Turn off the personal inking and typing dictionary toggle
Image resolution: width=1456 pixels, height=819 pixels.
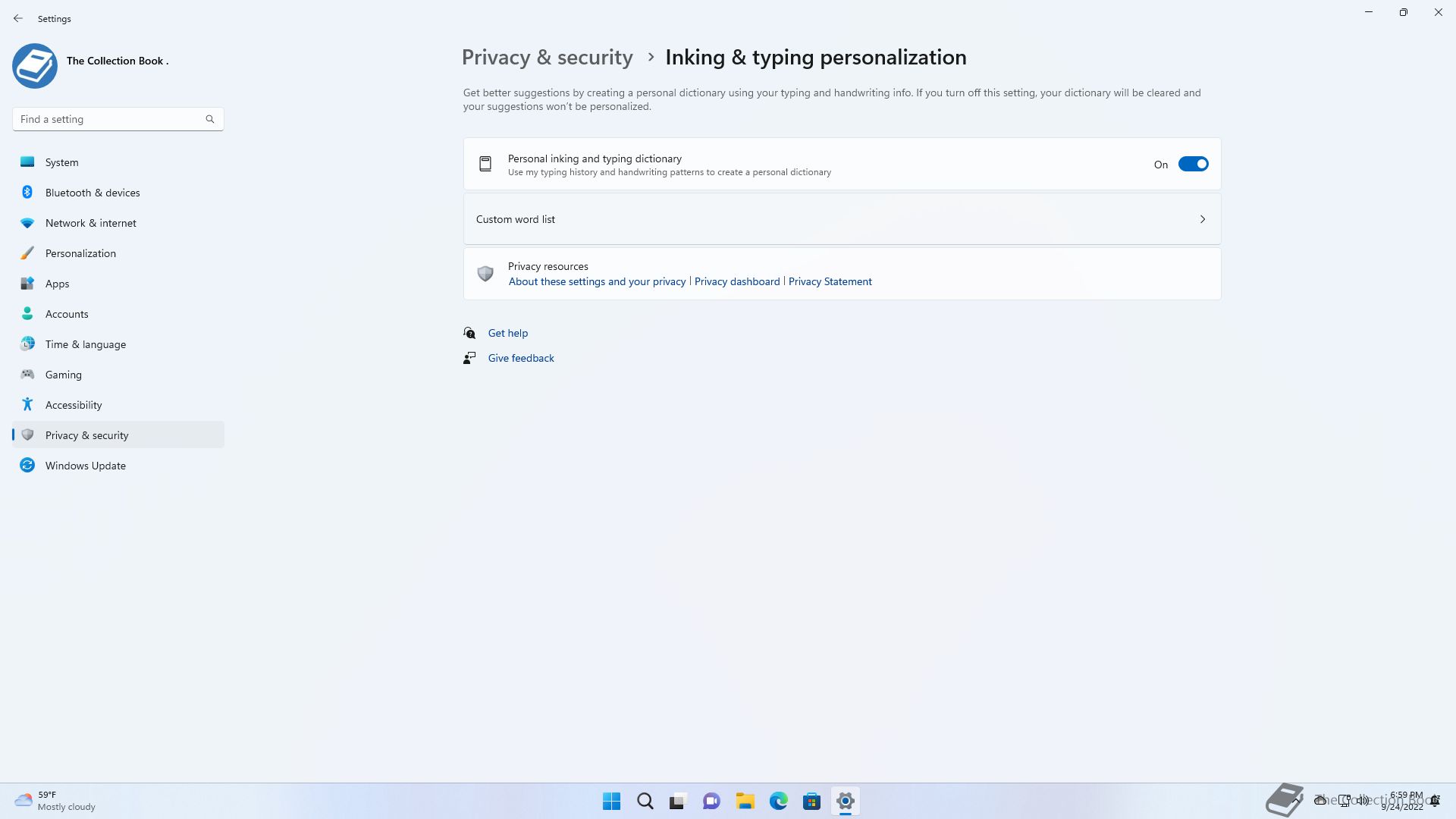(1192, 165)
